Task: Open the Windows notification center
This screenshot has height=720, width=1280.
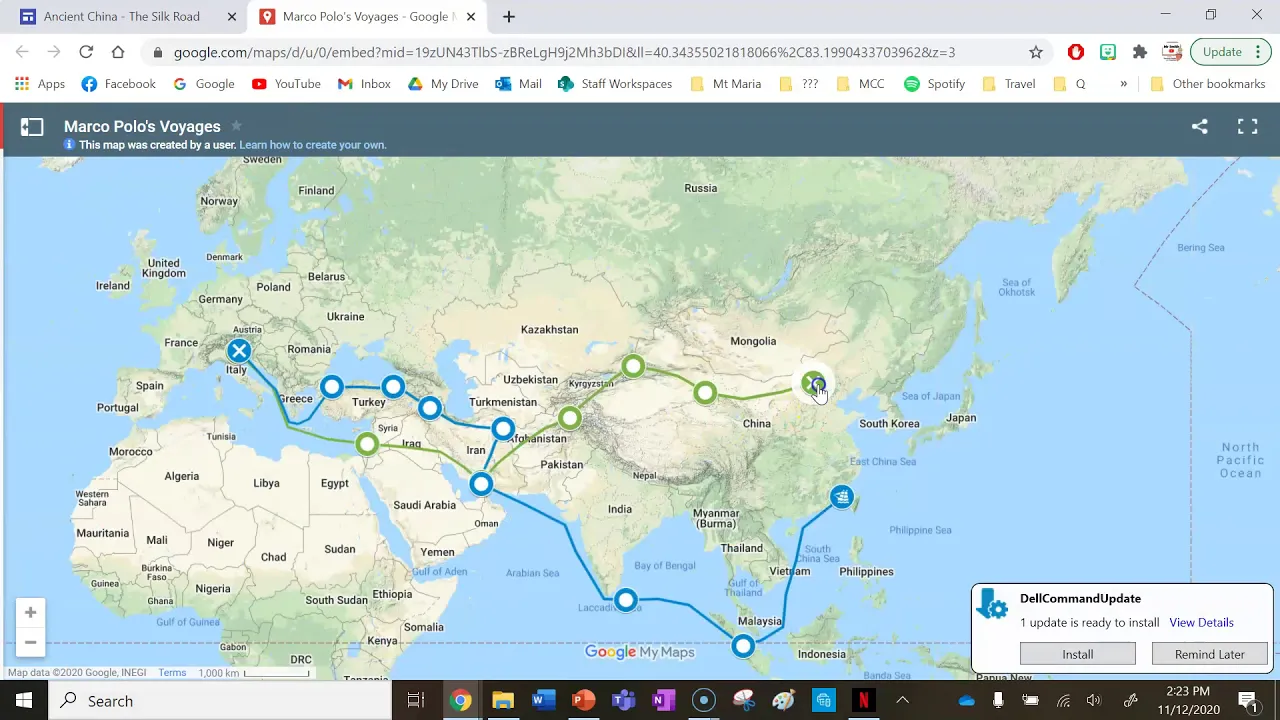Action: tap(1248, 700)
